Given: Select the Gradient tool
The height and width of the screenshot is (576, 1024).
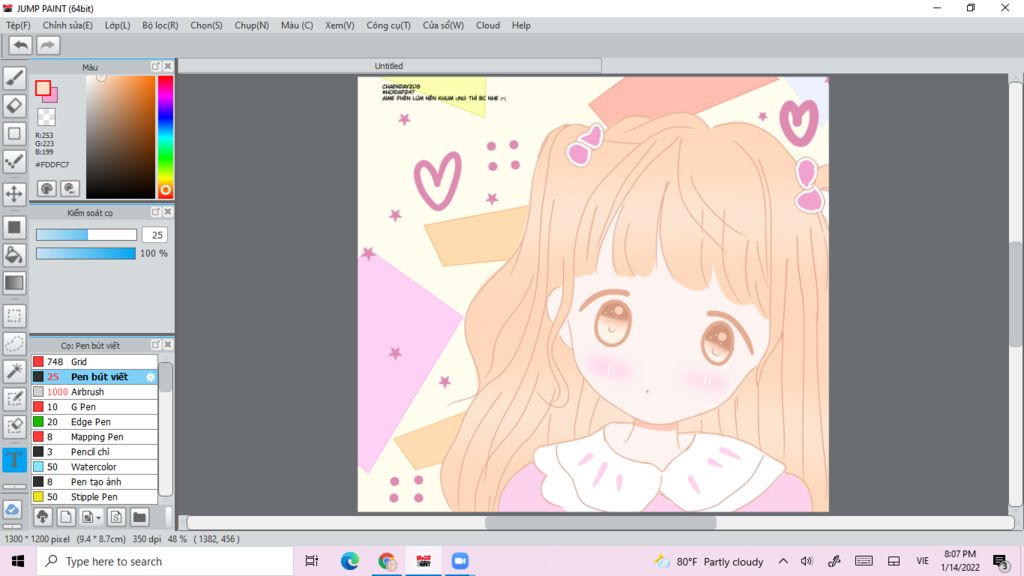Looking at the screenshot, I should pyautogui.click(x=14, y=283).
